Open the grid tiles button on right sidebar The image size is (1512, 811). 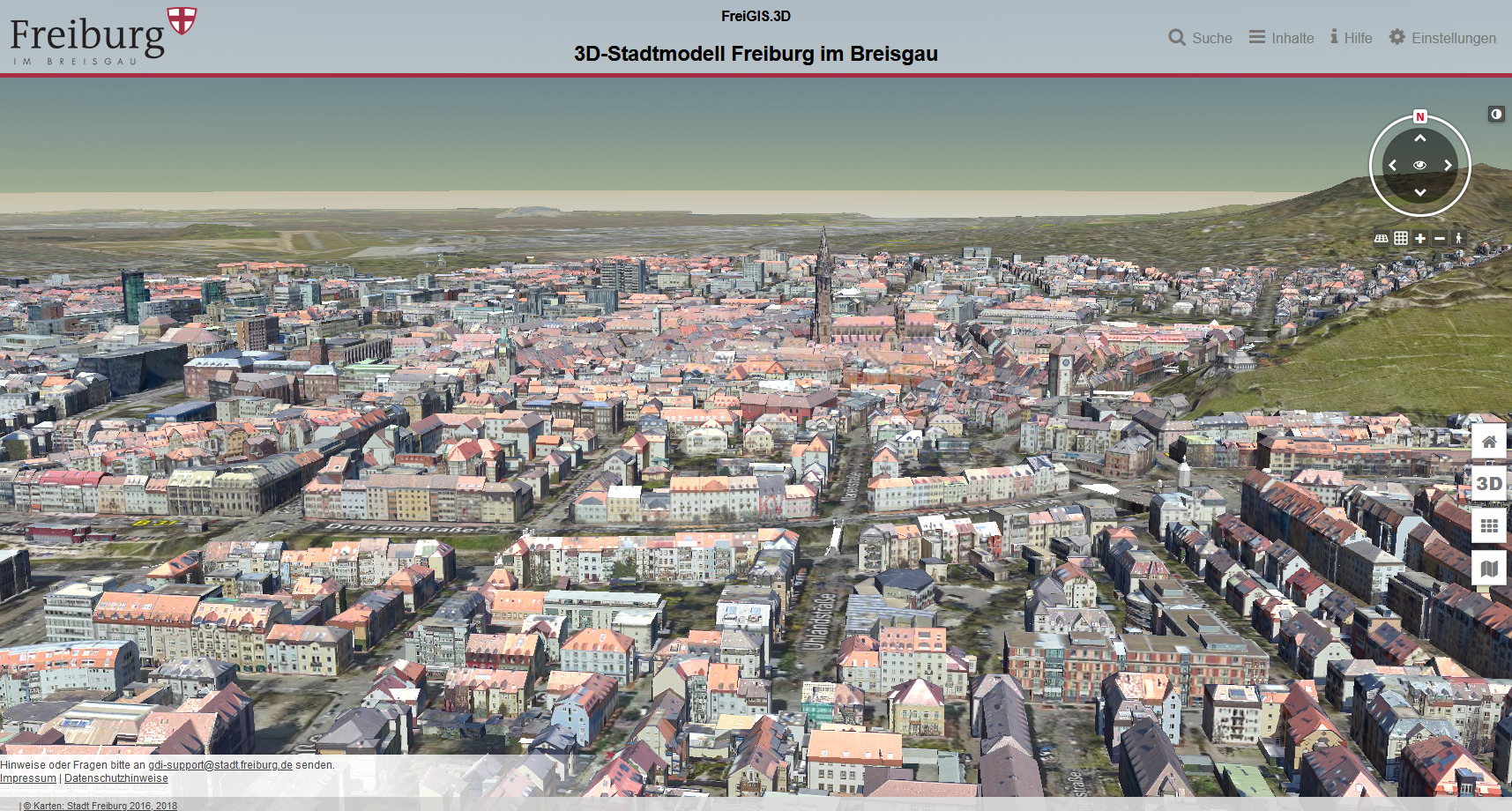click(1489, 526)
